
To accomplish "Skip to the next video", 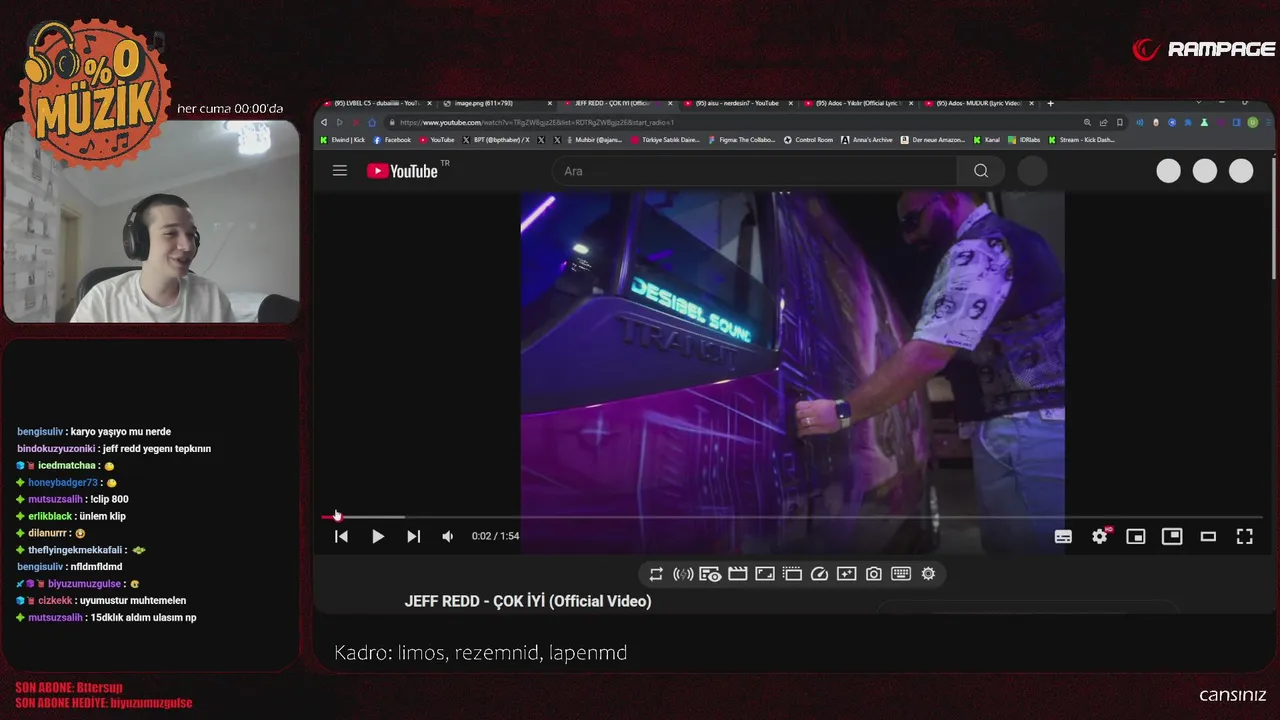I will [x=413, y=536].
